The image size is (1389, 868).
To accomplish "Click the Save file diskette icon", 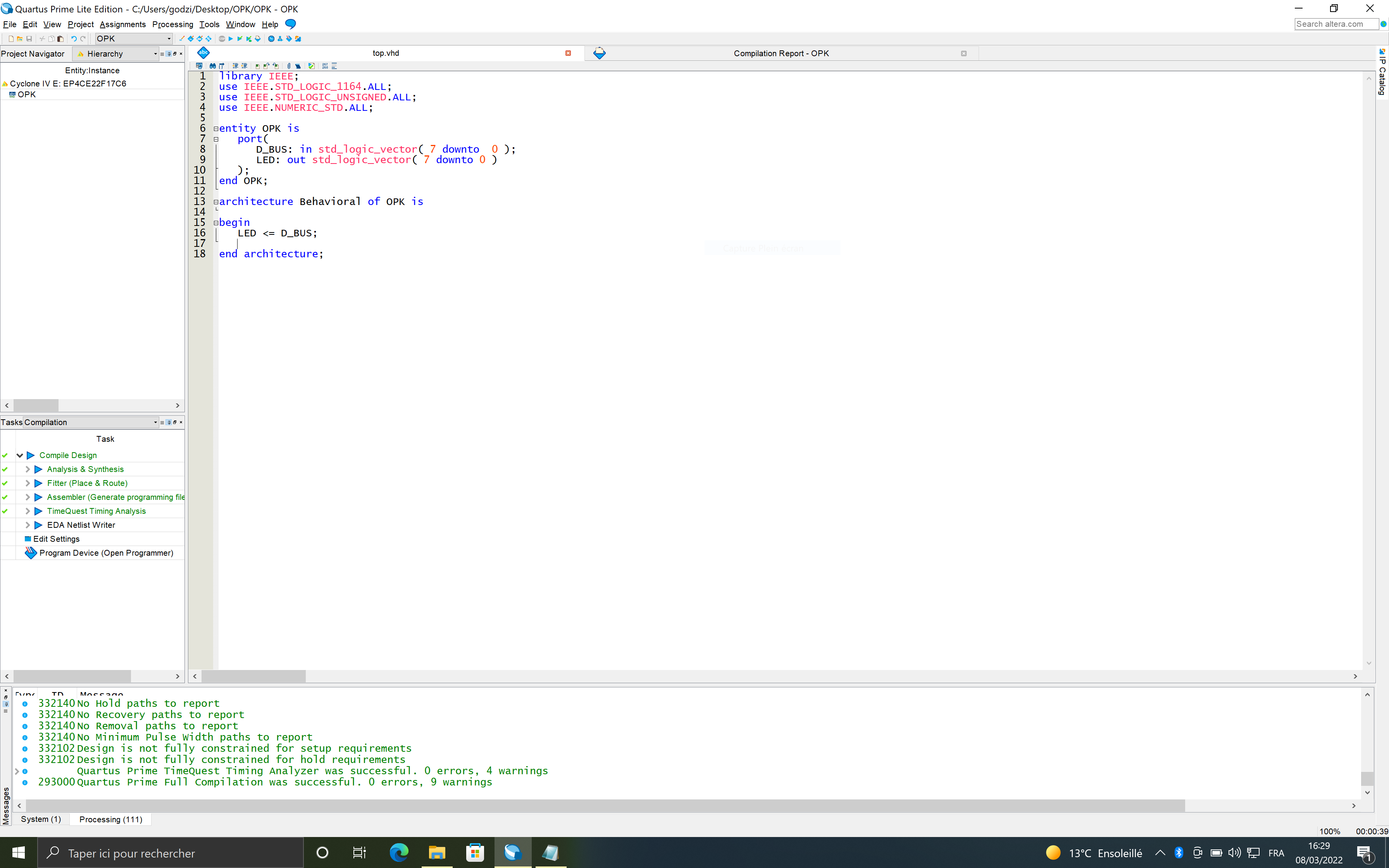I will pyautogui.click(x=29, y=39).
